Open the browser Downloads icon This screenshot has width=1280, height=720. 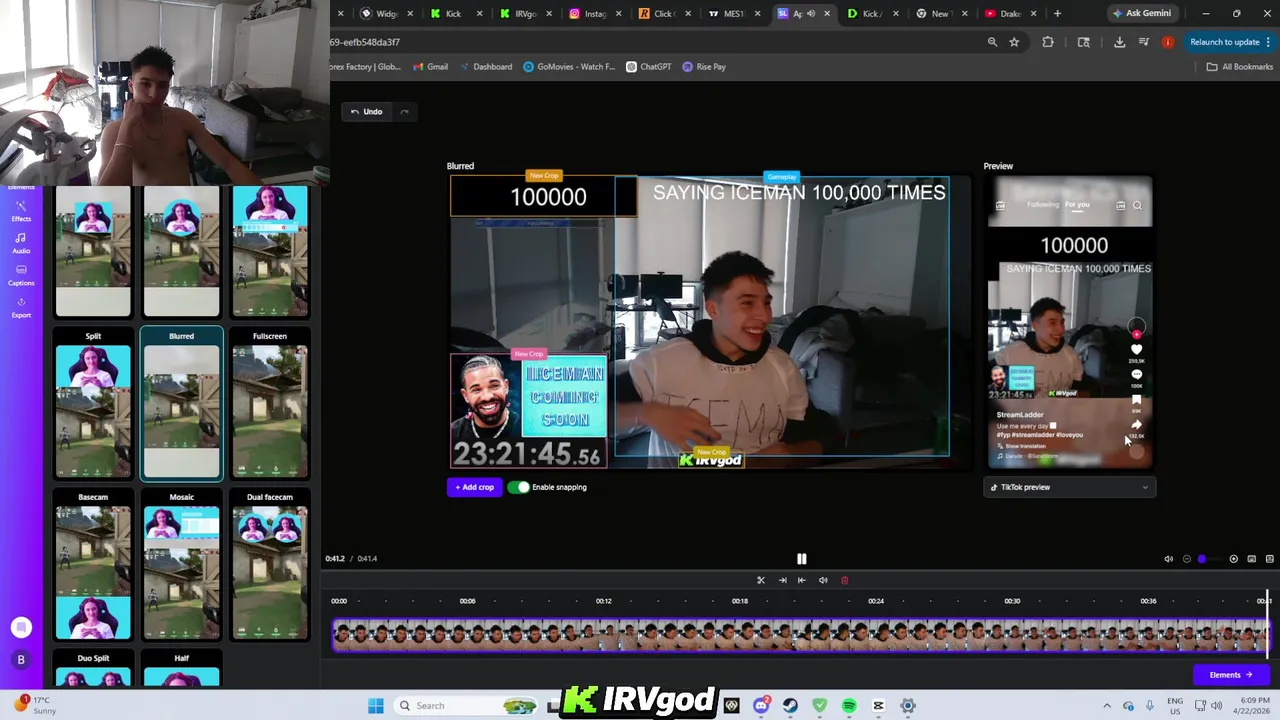(1119, 42)
